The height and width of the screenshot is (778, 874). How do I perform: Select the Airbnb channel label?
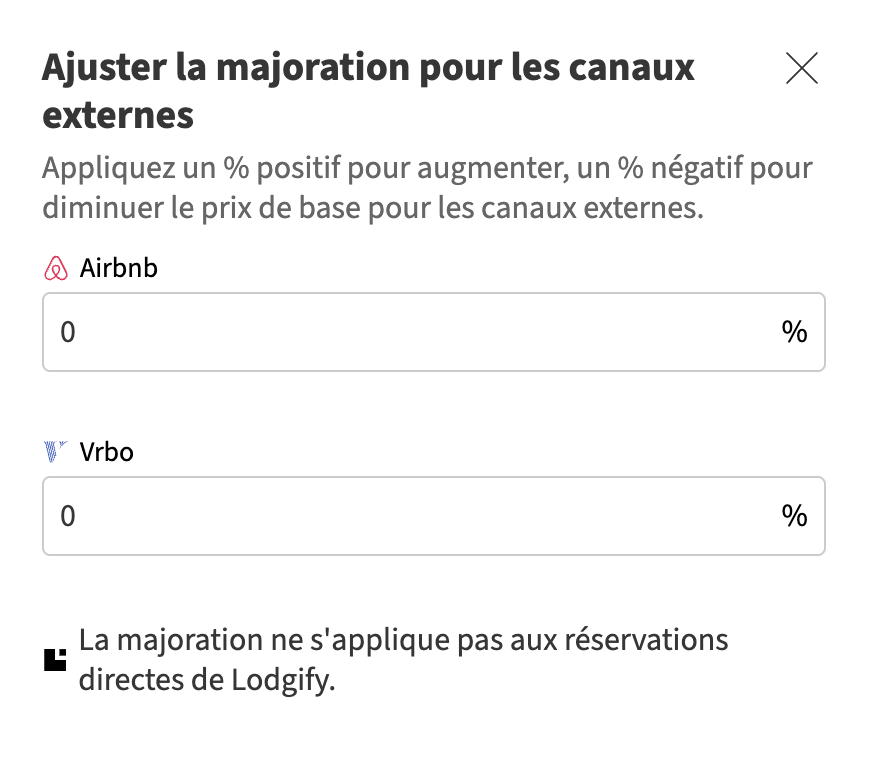pyautogui.click(x=118, y=269)
